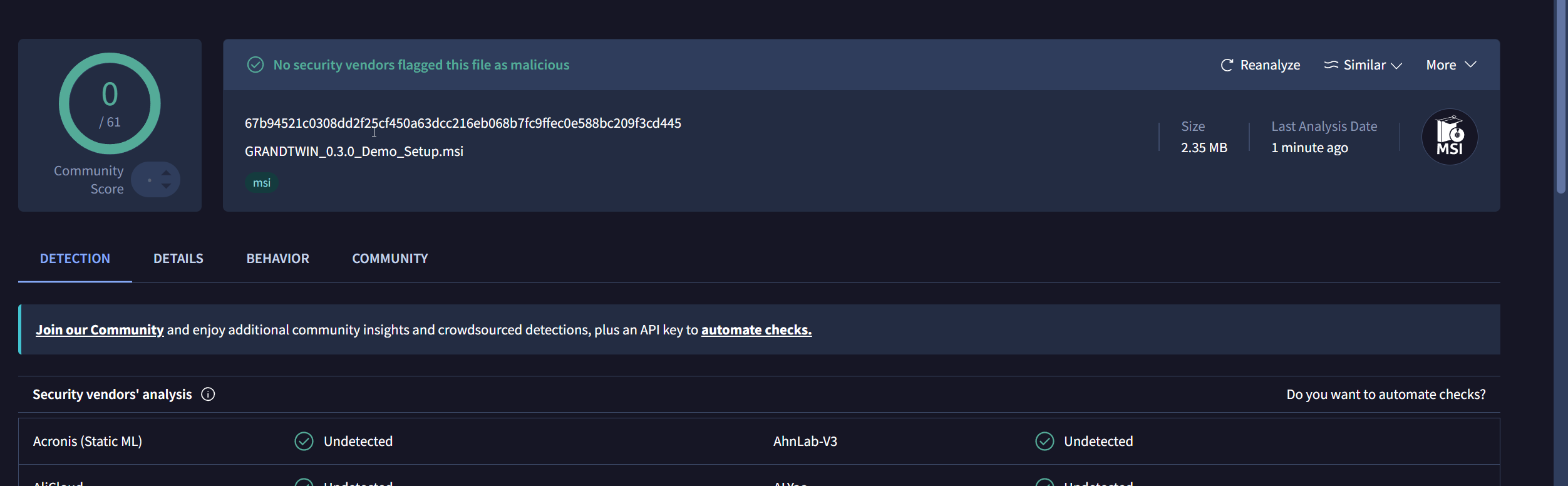This screenshot has width=1568, height=486.
Task: Expand the Similar dropdown chevron
Action: coord(1396,66)
